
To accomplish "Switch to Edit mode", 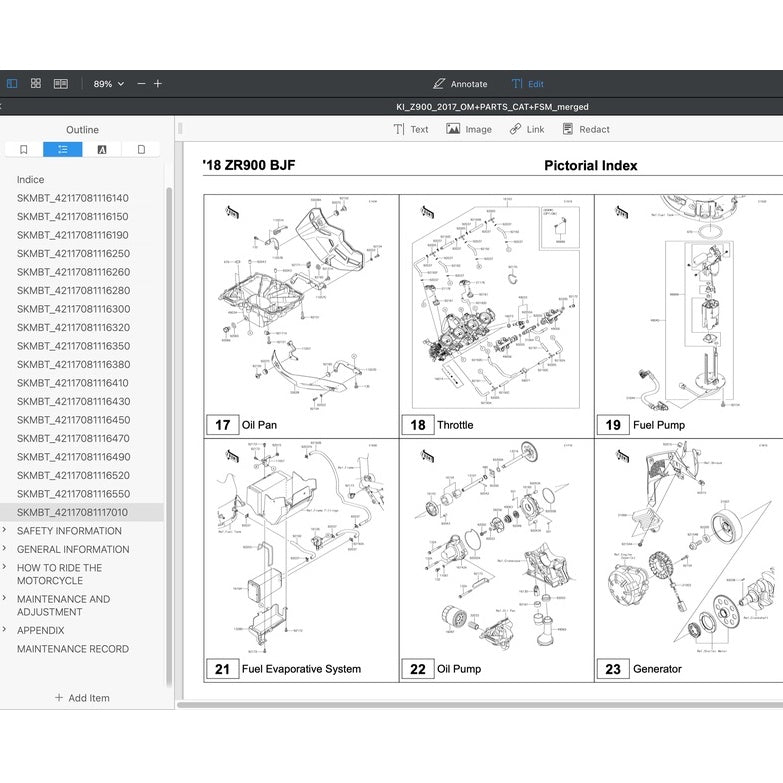I will coord(527,84).
